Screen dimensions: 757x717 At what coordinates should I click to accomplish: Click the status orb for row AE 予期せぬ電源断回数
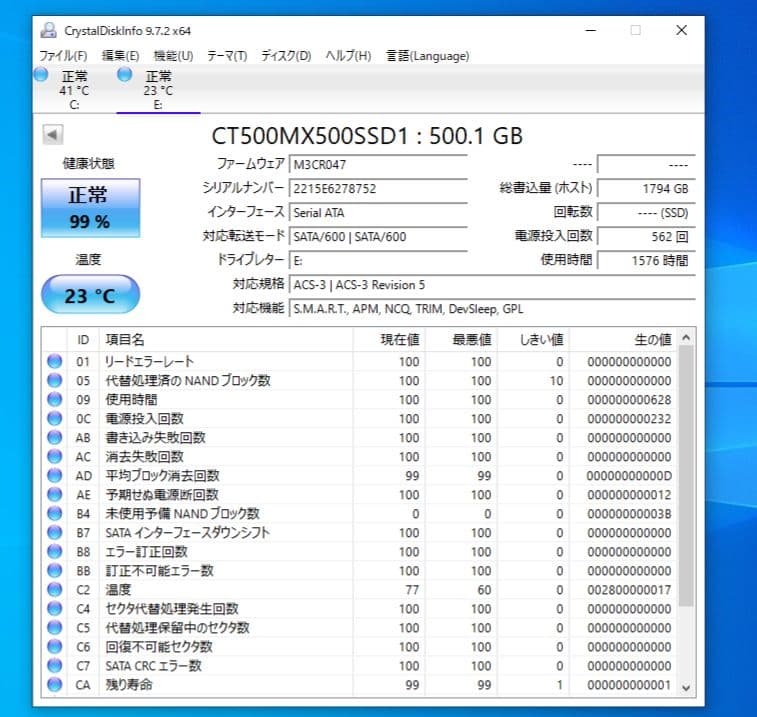[55, 494]
